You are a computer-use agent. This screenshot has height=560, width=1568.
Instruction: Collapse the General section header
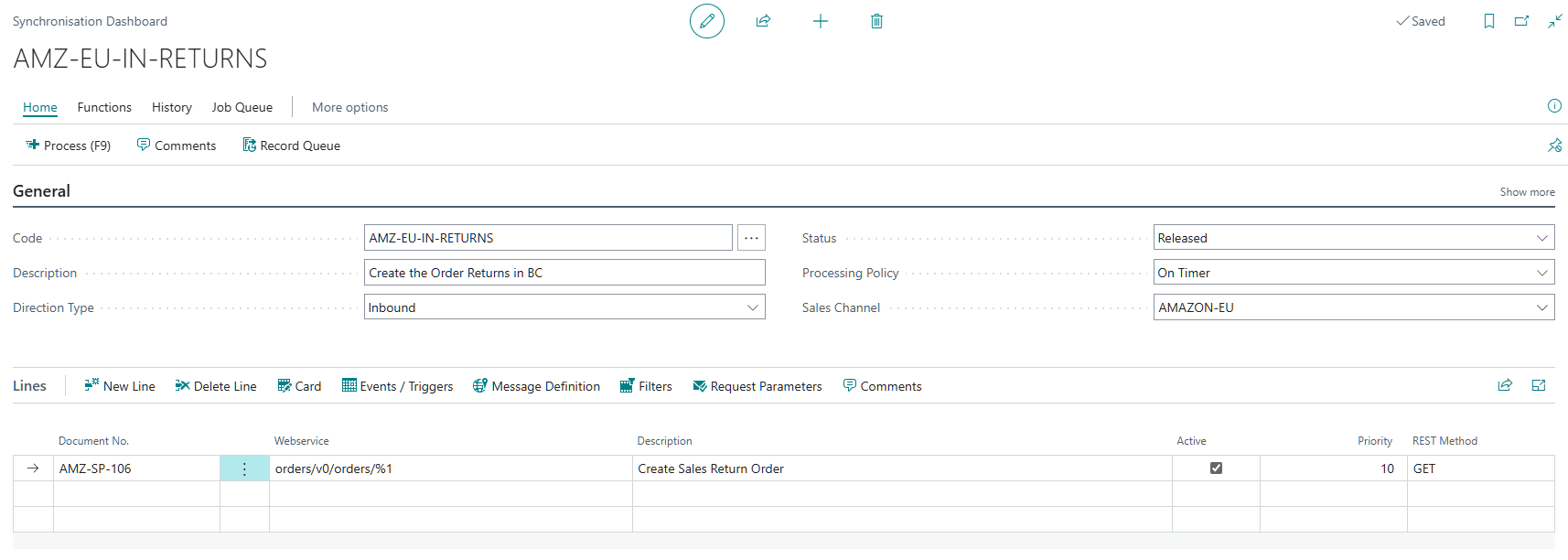41,191
